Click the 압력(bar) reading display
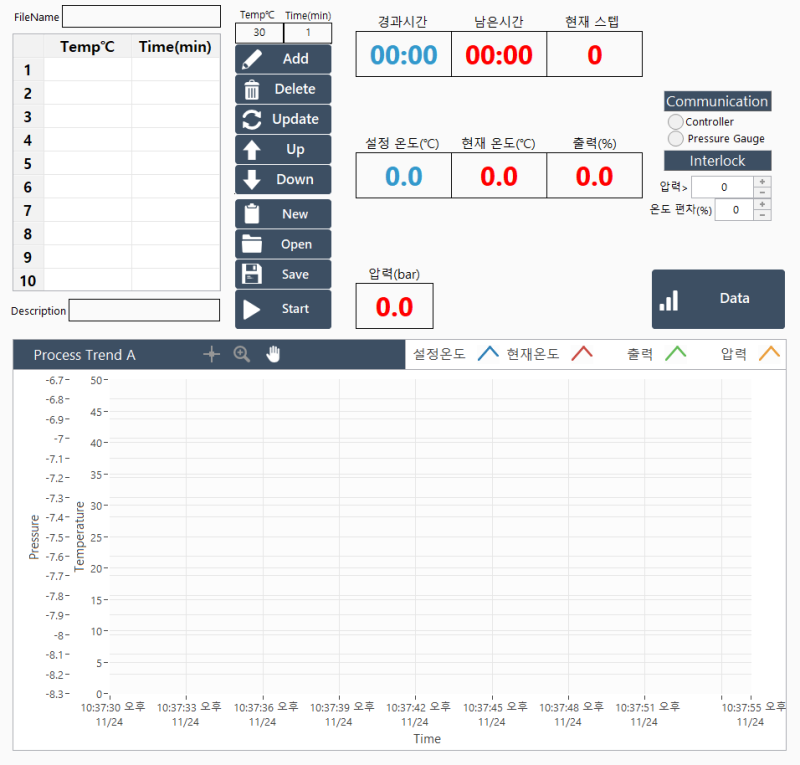 point(394,307)
